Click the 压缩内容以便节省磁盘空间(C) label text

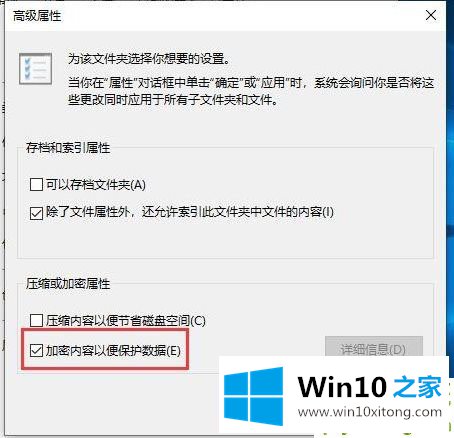[126, 321]
